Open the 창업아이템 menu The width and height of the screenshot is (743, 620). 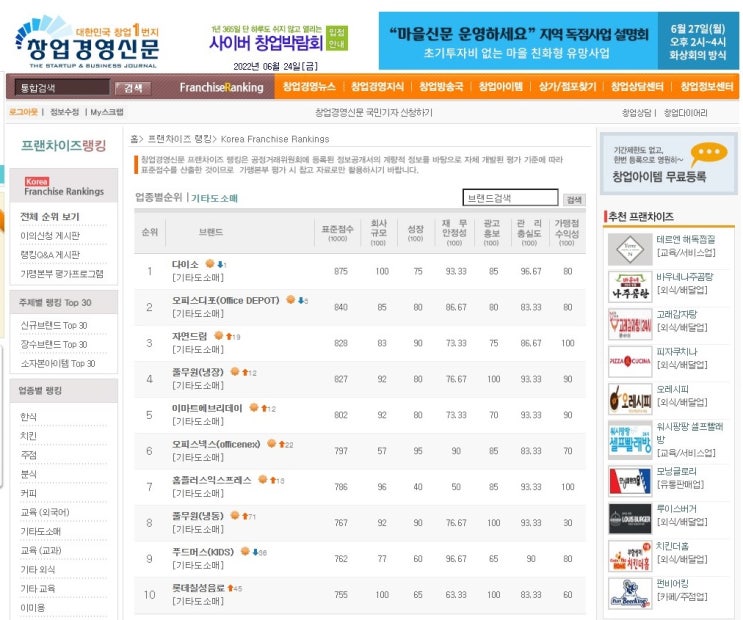(500, 87)
